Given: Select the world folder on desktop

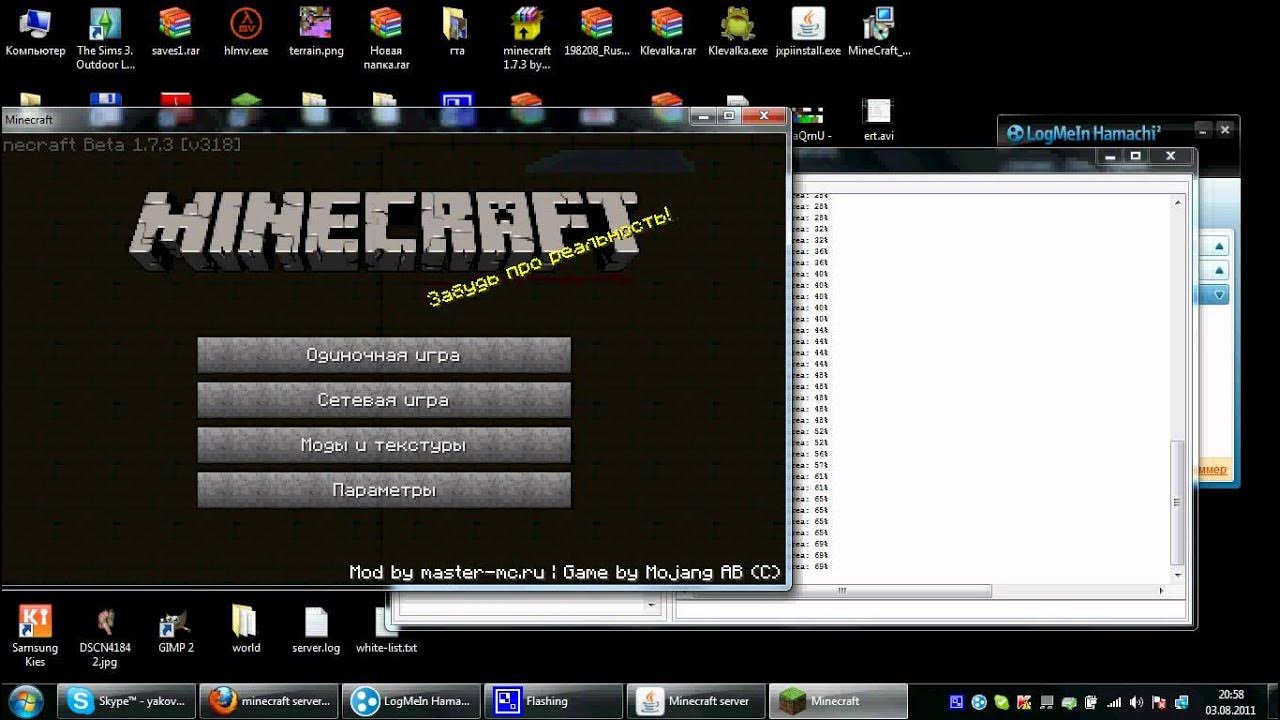Looking at the screenshot, I should click(x=246, y=630).
